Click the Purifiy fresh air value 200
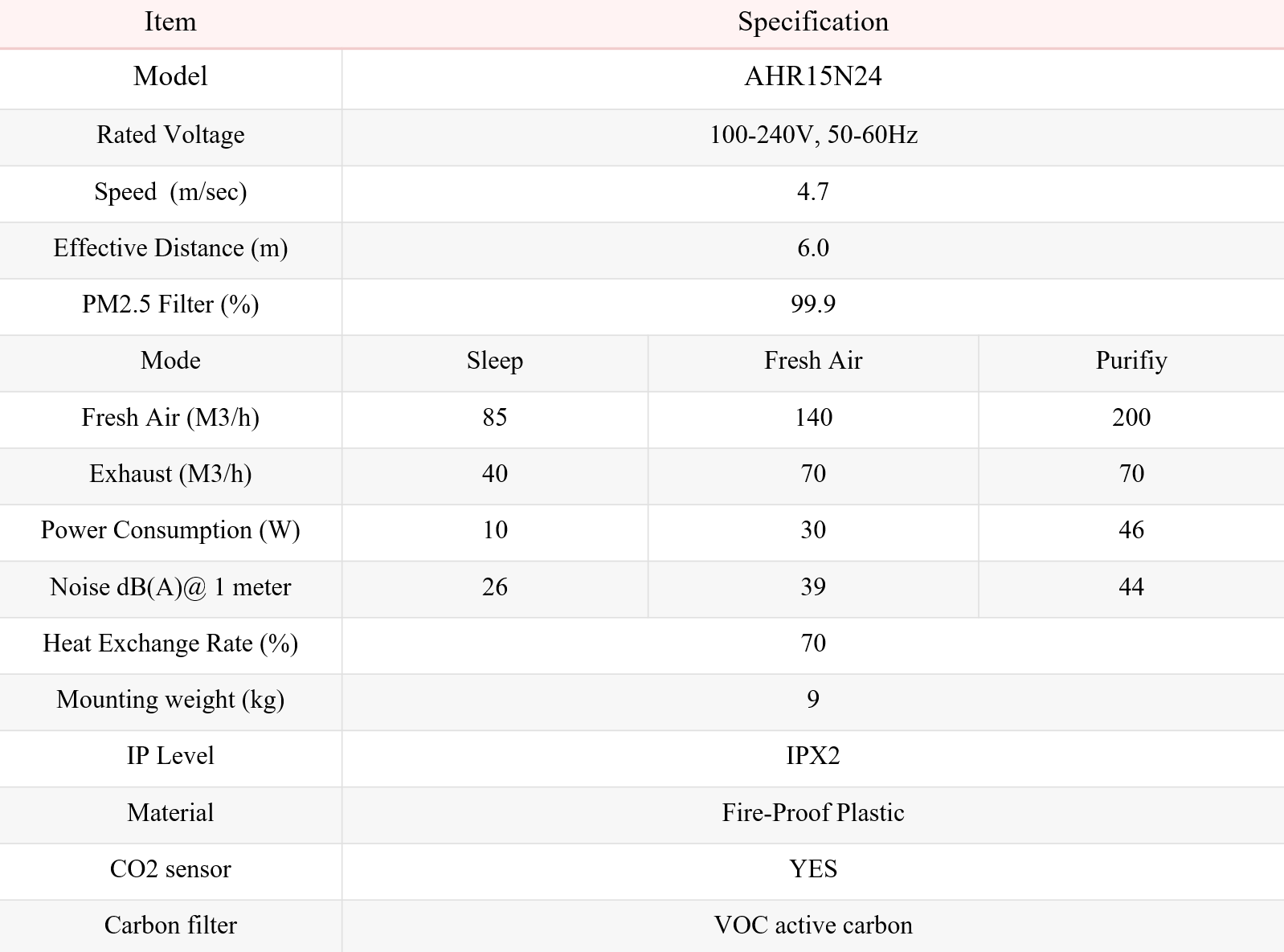The image size is (1284, 952). (1131, 418)
